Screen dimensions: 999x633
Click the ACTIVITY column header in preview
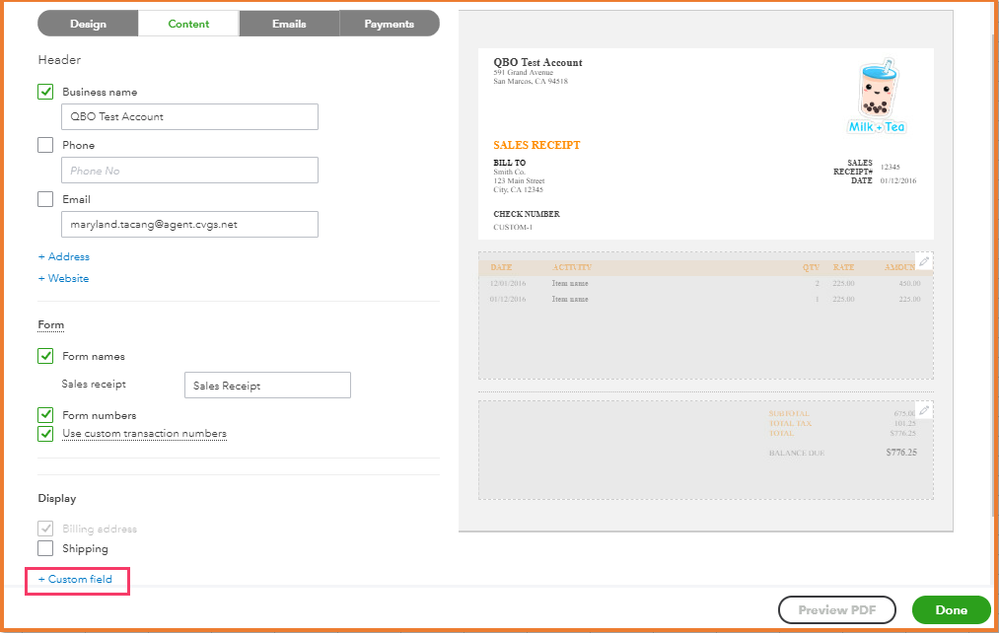pos(571,267)
